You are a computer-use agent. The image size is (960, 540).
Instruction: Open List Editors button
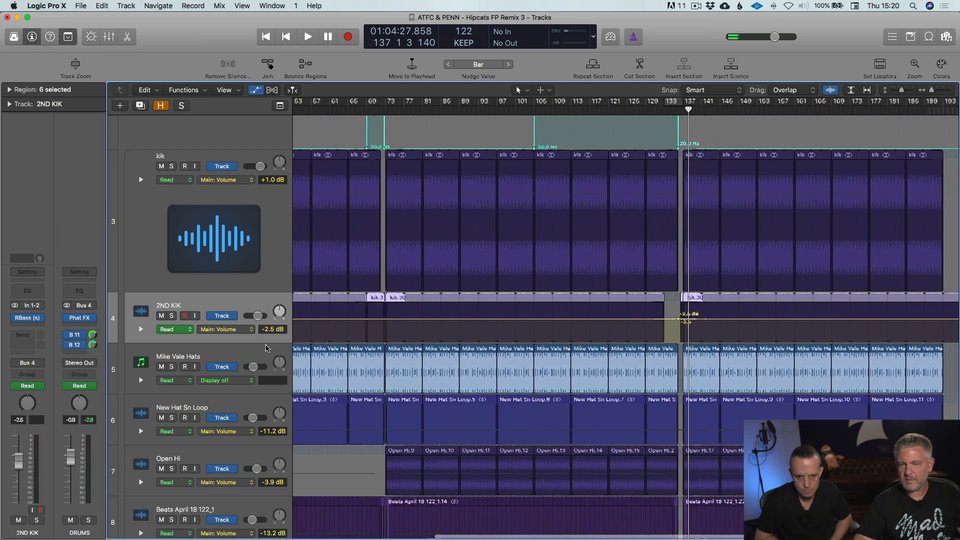click(x=892, y=37)
